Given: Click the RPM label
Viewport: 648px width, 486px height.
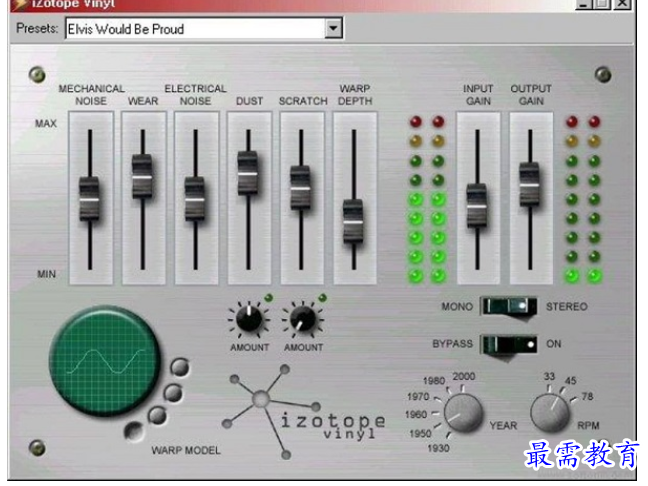Looking at the screenshot, I should tap(588, 426).
